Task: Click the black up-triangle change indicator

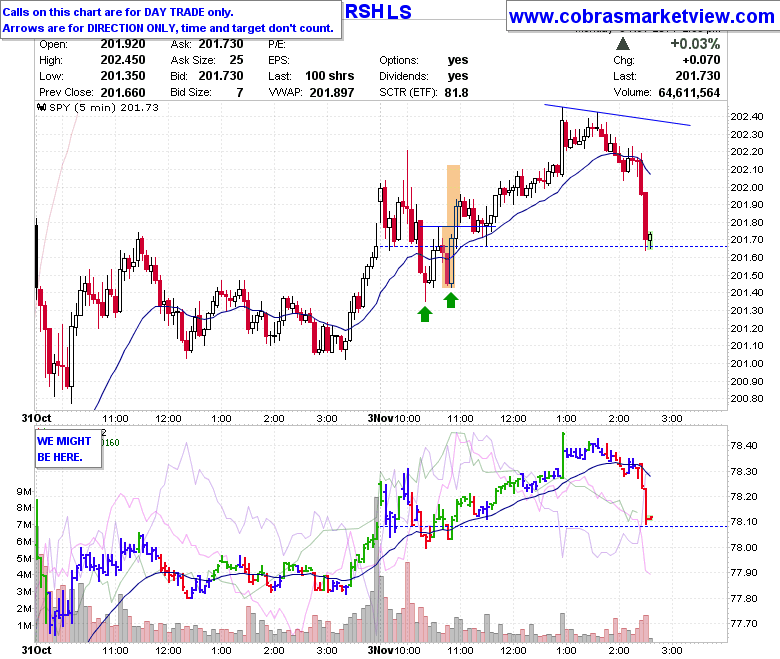Action: (x=623, y=44)
